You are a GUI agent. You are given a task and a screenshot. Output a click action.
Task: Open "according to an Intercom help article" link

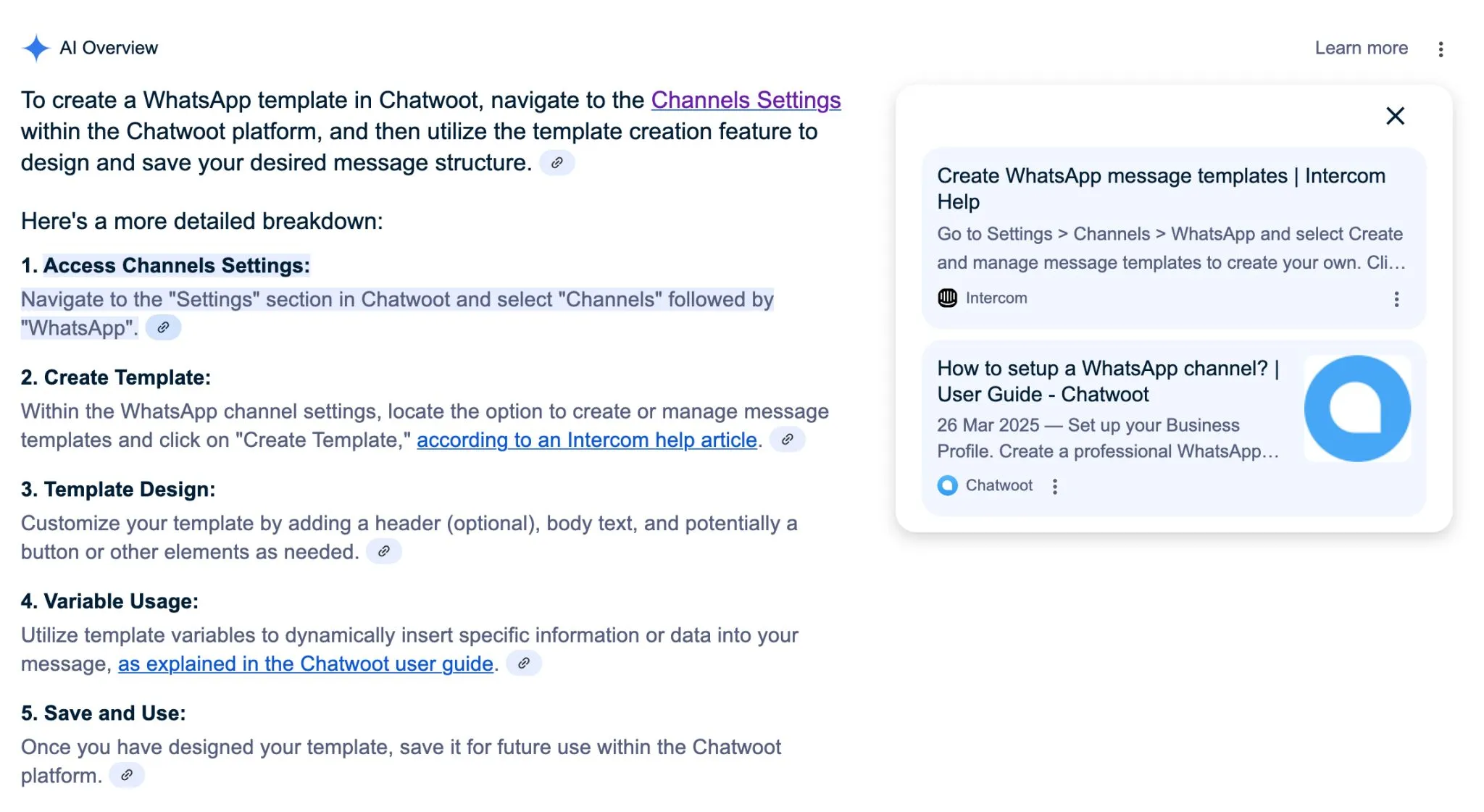point(586,440)
